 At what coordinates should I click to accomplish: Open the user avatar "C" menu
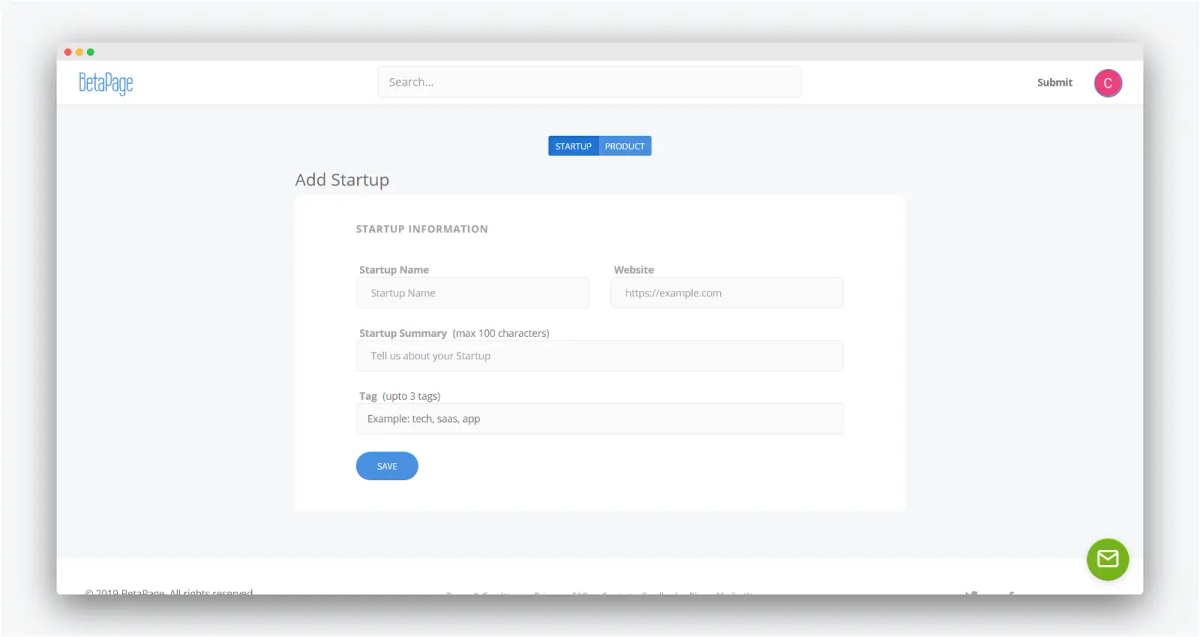(1108, 83)
